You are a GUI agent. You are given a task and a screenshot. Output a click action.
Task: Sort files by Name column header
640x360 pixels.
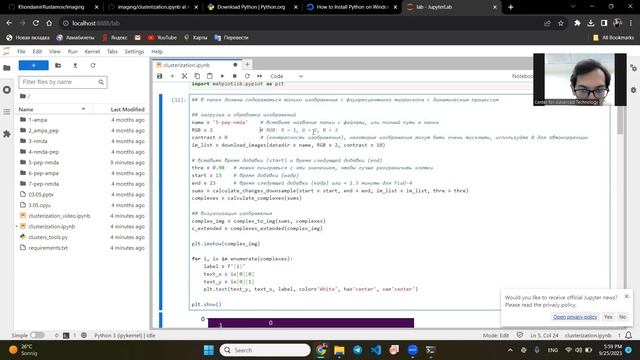click(x=52, y=109)
